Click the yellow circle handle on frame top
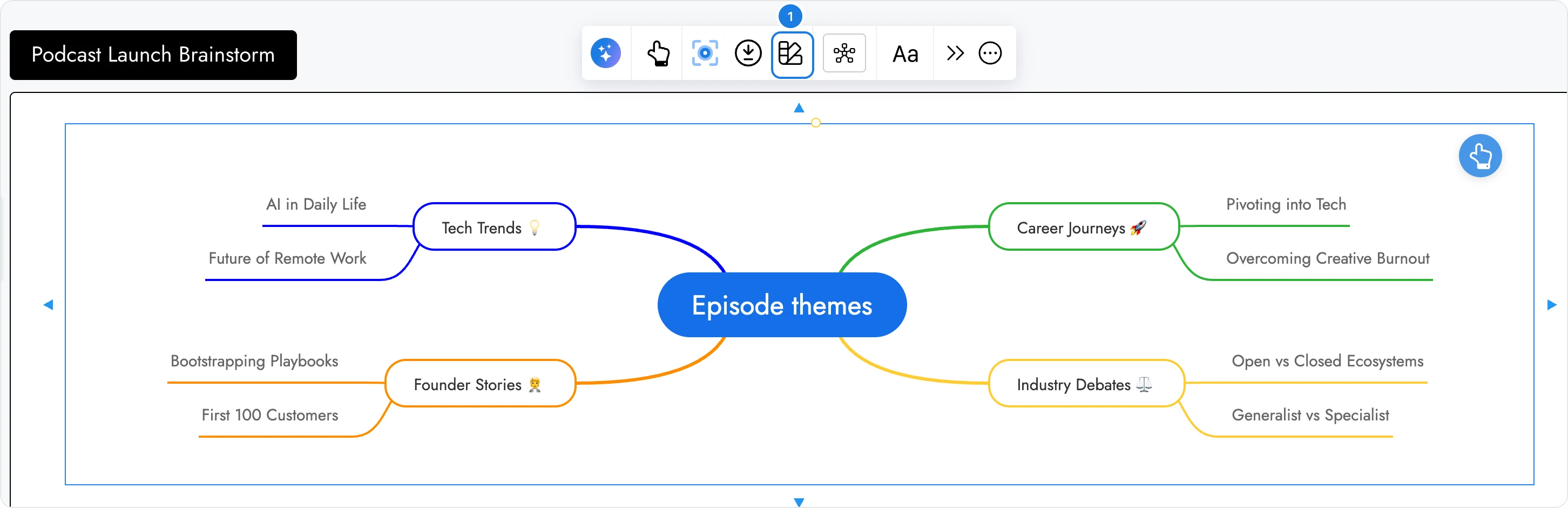Image resolution: width=1568 pixels, height=508 pixels. [x=816, y=123]
